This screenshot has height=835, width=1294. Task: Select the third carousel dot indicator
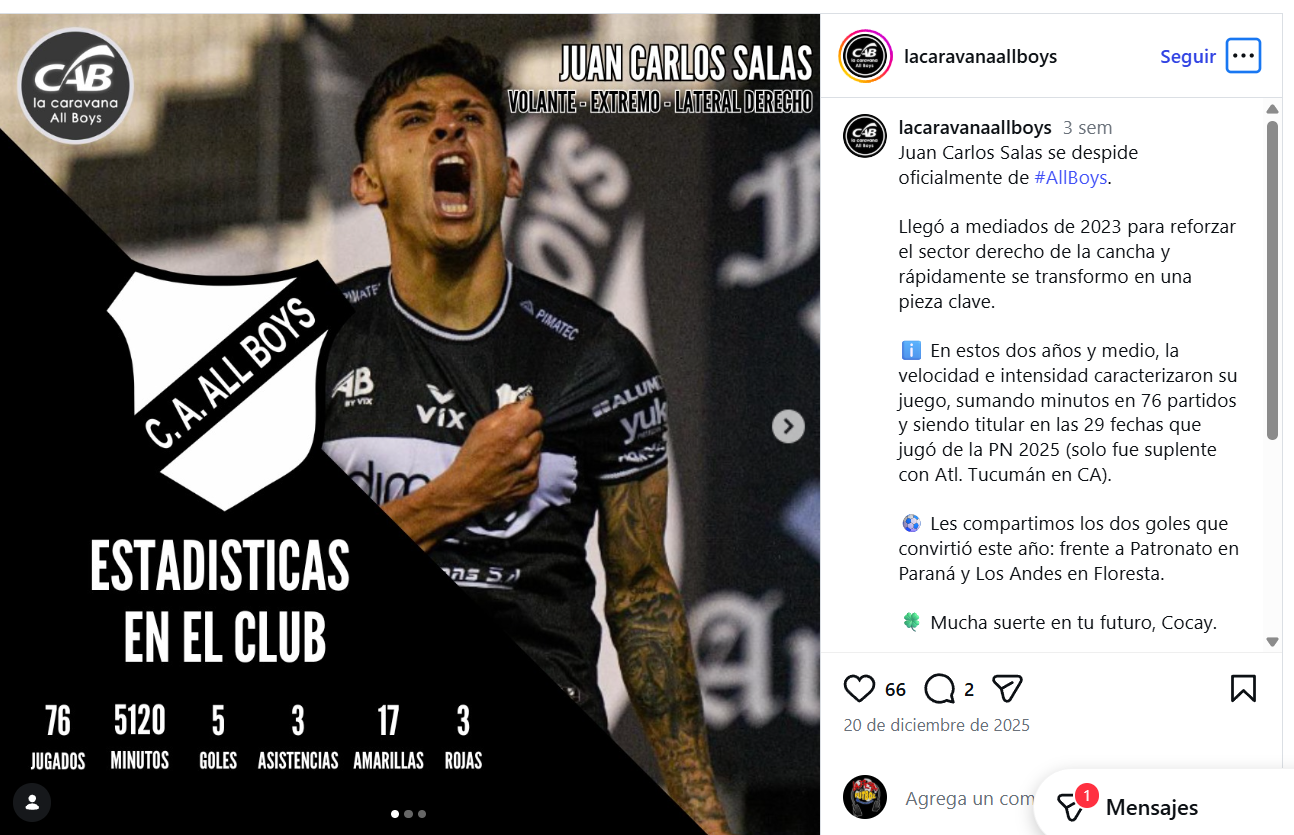[x=422, y=814]
